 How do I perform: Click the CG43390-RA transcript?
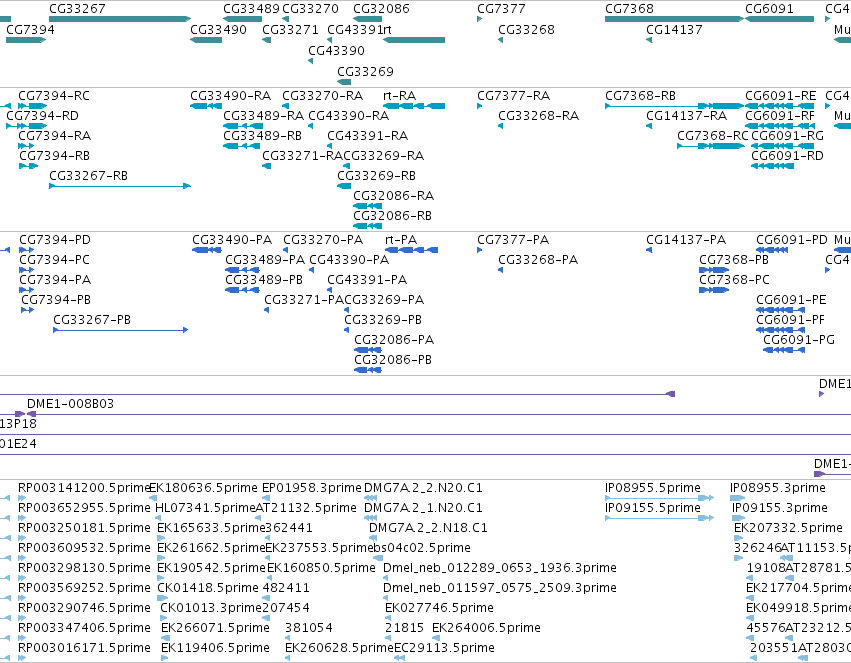pyautogui.click(x=311, y=126)
